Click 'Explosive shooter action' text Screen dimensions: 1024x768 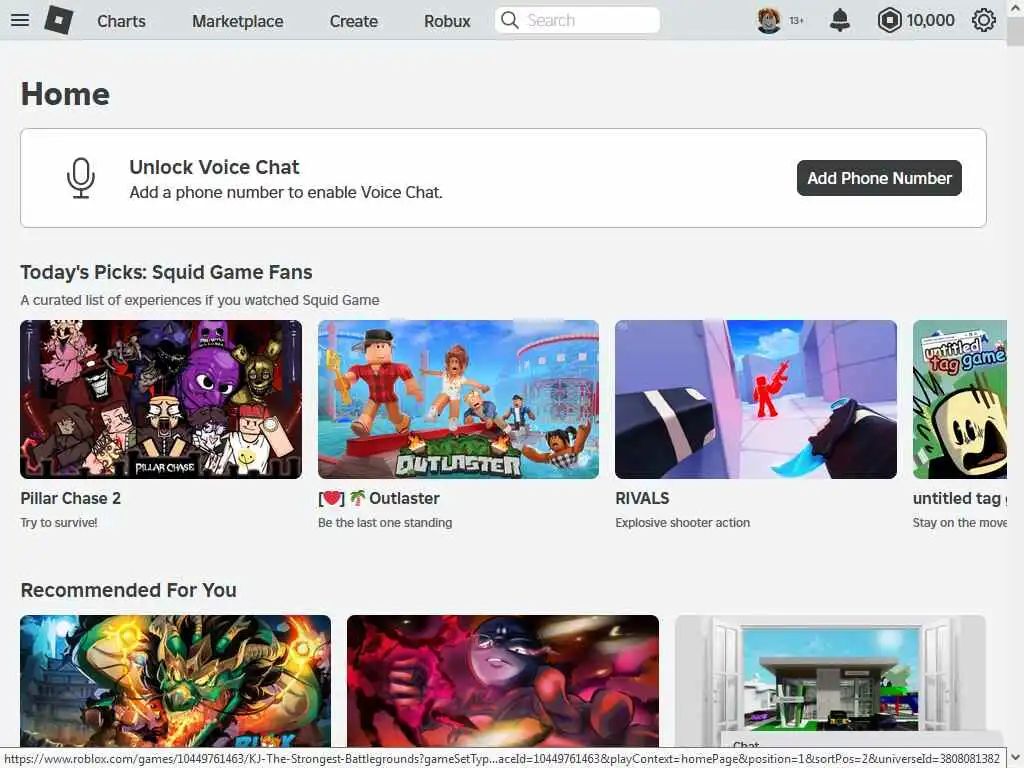pos(682,522)
